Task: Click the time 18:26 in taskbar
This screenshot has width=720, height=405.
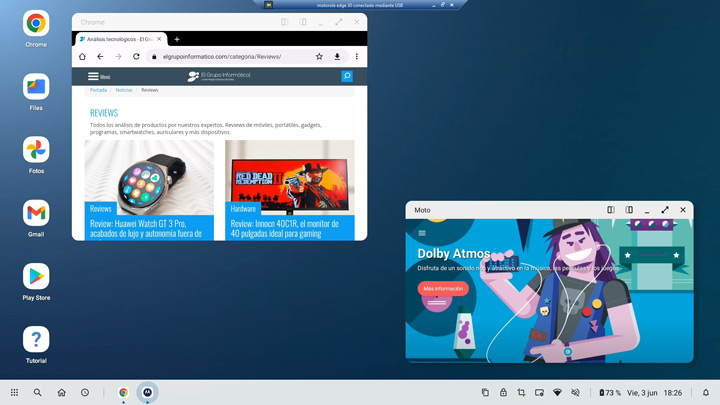Action: 673,393
